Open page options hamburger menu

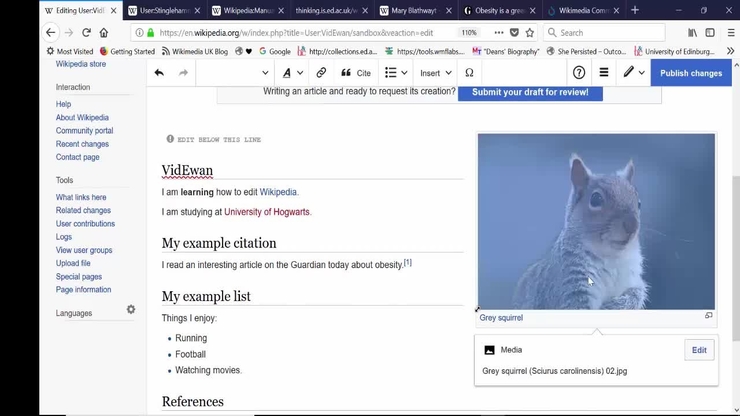tap(604, 72)
